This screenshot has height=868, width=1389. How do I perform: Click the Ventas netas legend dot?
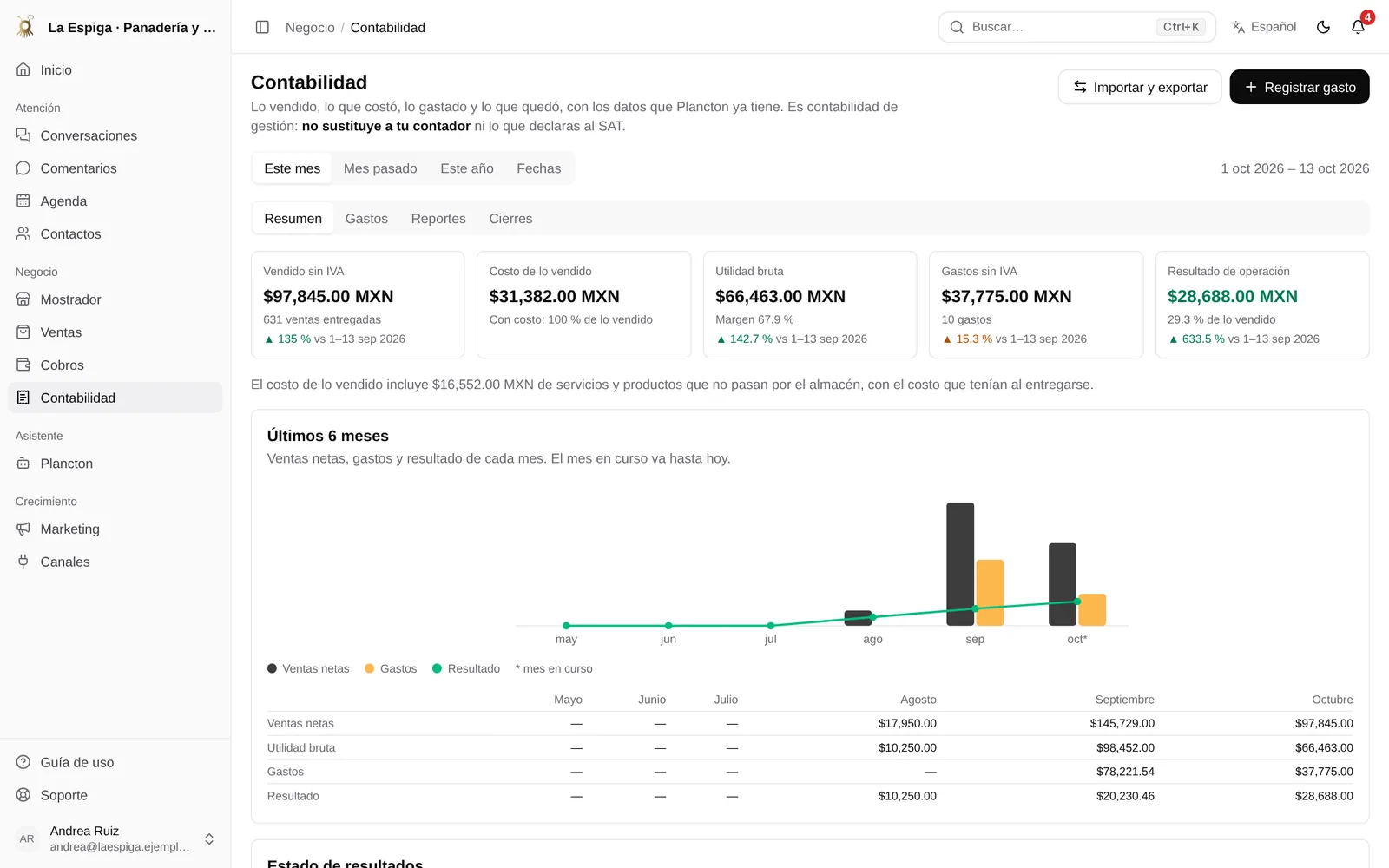point(273,668)
